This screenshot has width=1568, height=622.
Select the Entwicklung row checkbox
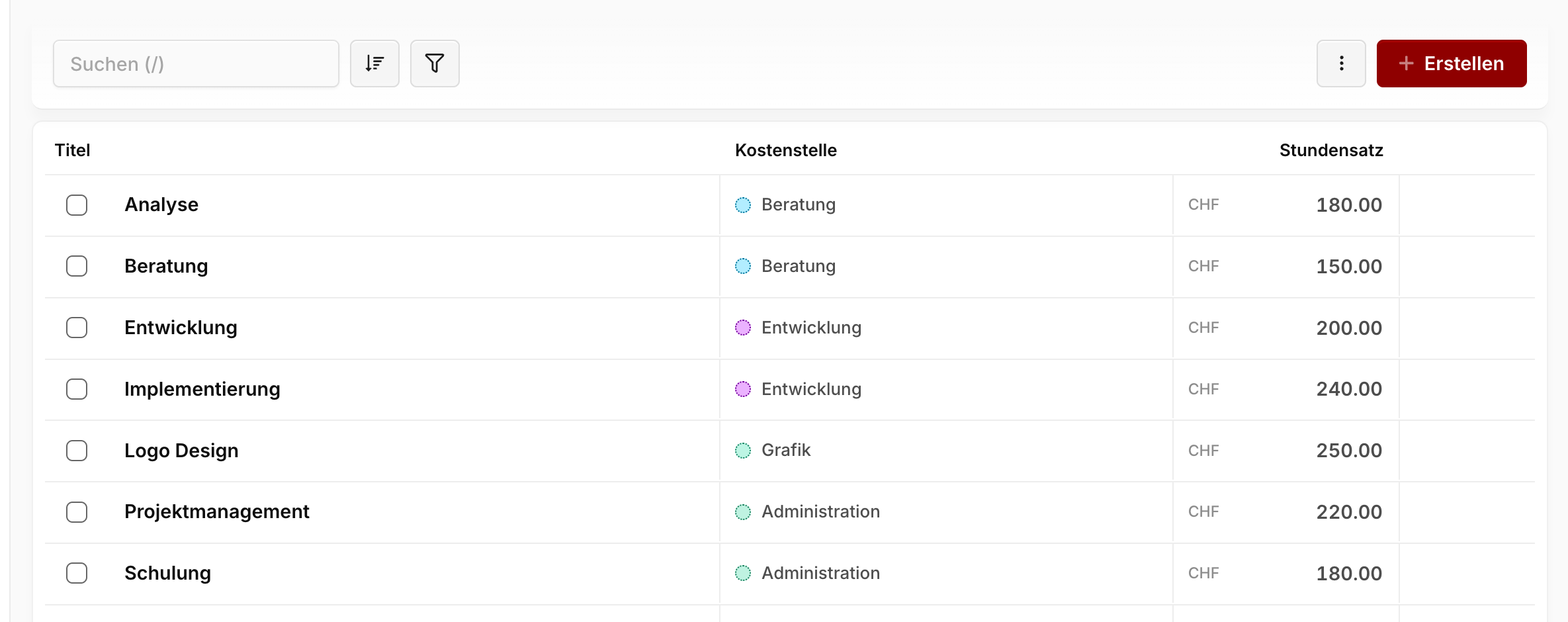pos(77,328)
